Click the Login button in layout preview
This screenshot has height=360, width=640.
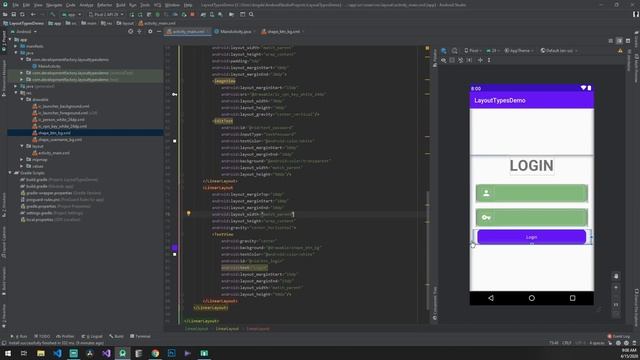(531, 237)
